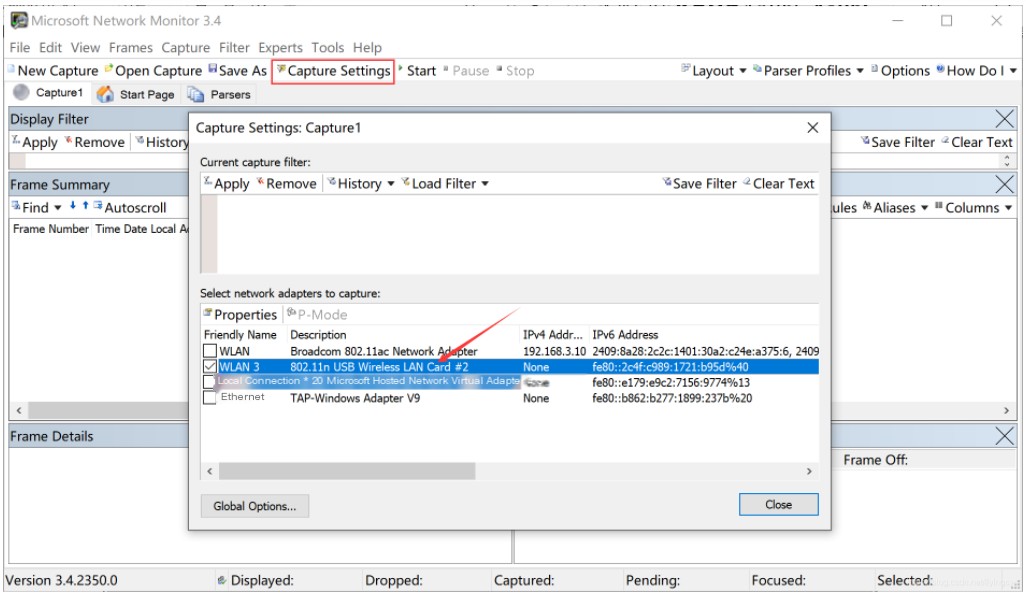The width and height of the screenshot is (1026, 597).
Task: Click the adapter list scroll right arrow
Action: click(809, 471)
